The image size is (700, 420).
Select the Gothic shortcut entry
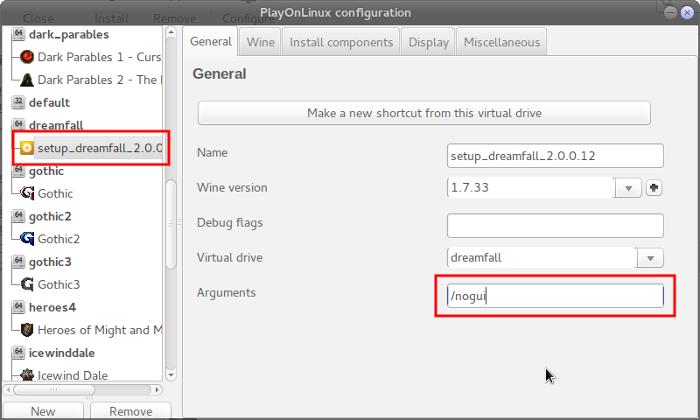click(55, 194)
